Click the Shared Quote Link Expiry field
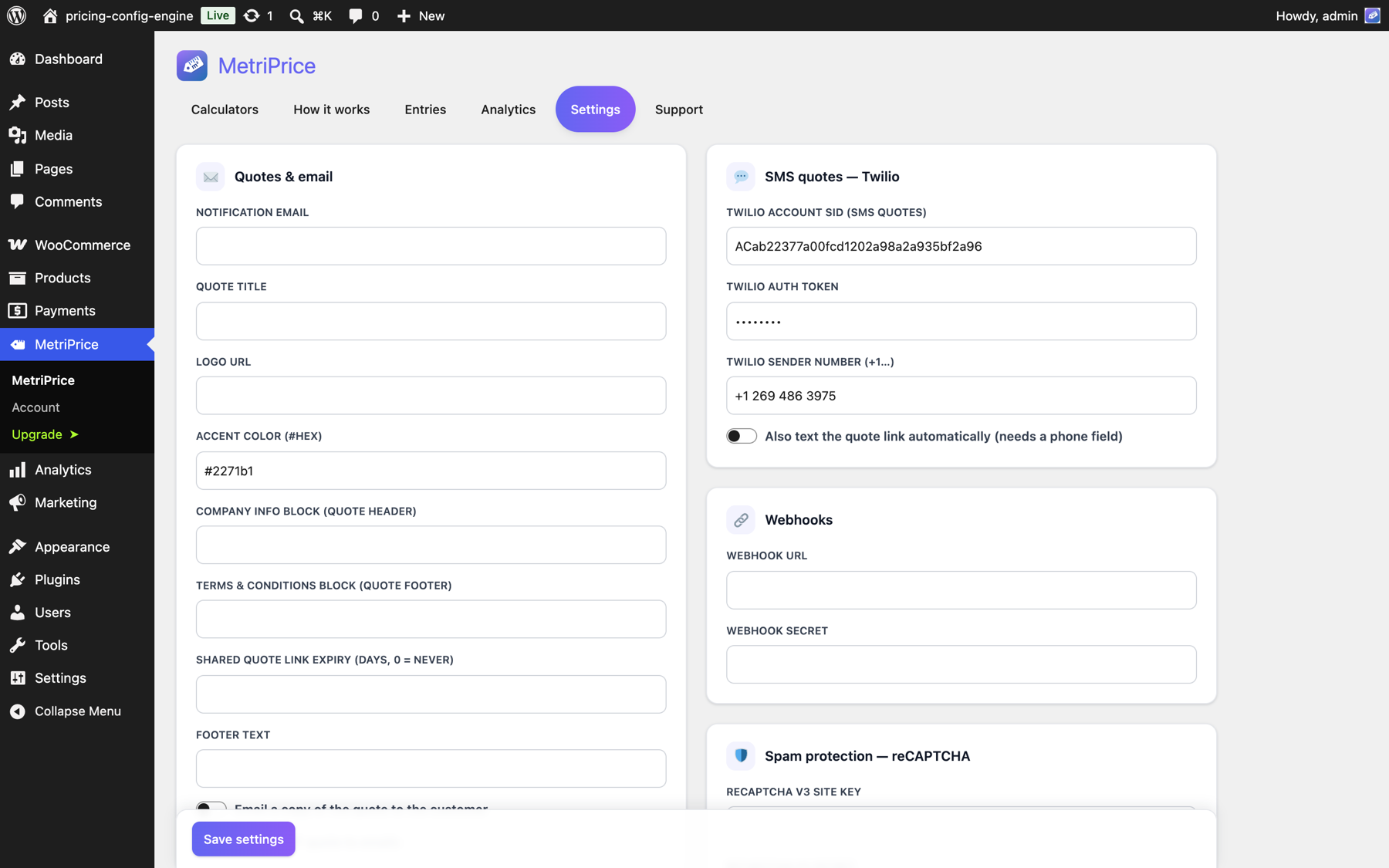 pos(431,694)
